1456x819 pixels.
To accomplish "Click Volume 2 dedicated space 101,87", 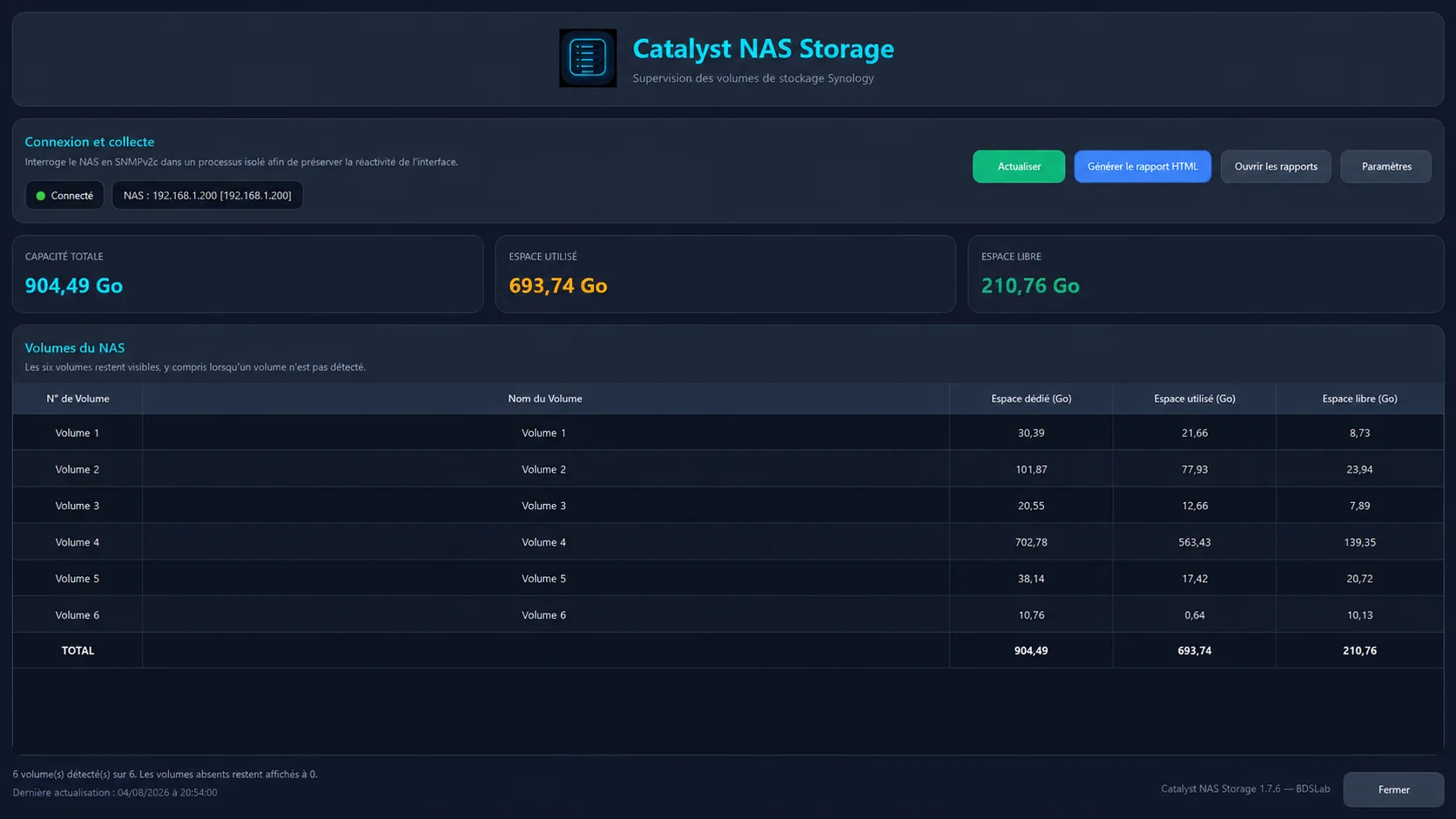I will click(1031, 469).
